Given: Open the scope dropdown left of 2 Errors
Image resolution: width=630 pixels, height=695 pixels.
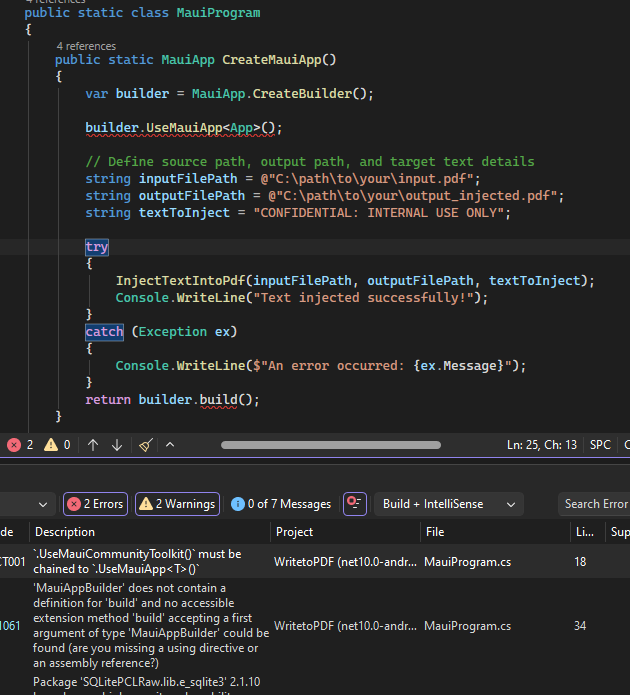Looking at the screenshot, I should point(27,504).
